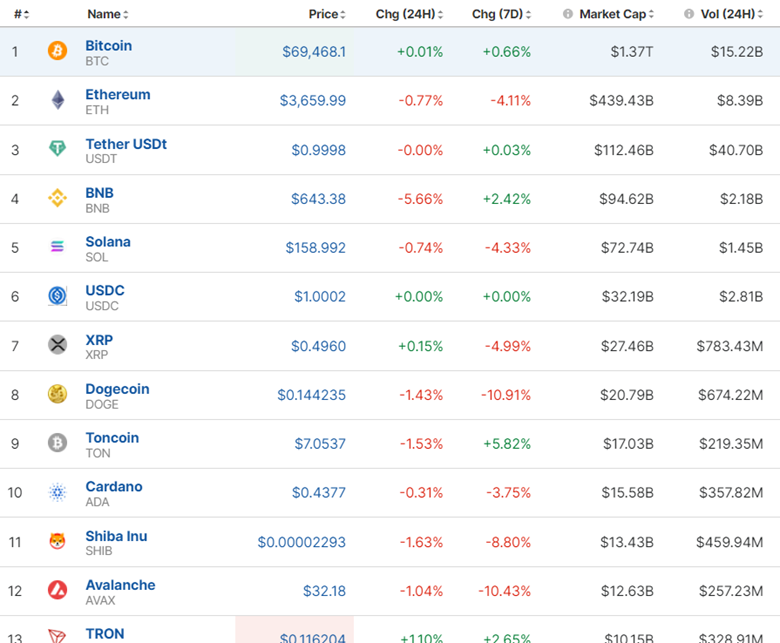This screenshot has width=780, height=643.
Task: Click the Market Cap info icon
Action: [x=568, y=14]
